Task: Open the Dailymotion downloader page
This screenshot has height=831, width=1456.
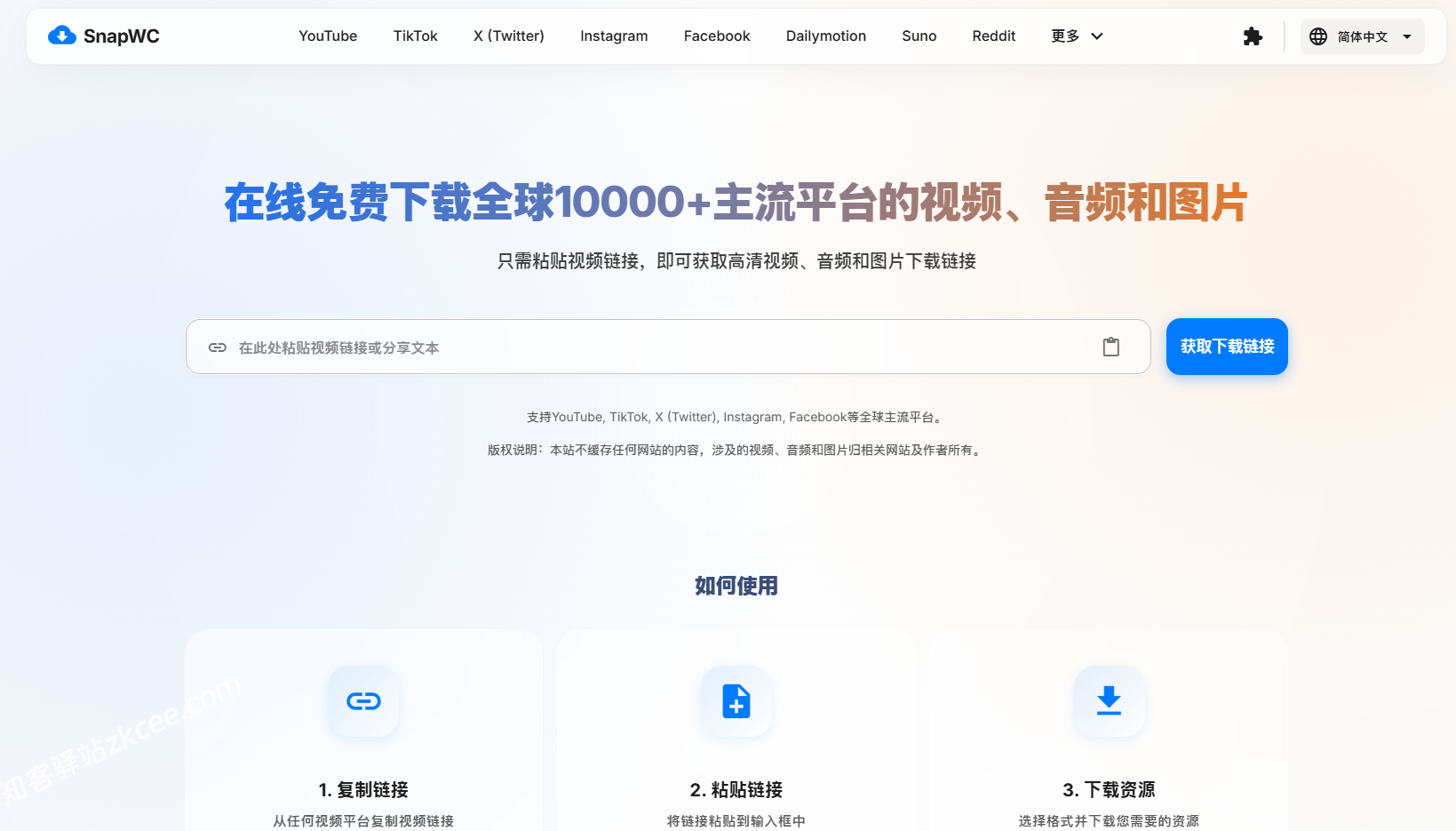Action: point(825,36)
